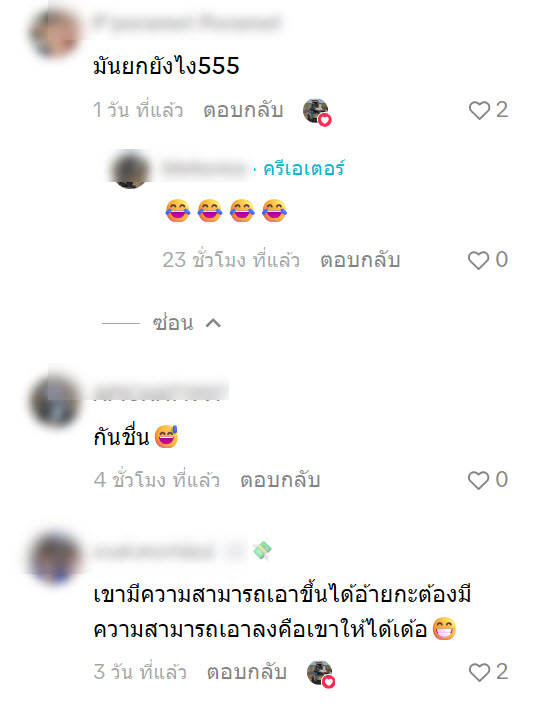Reply to the creator's emoji comment
The image size is (537, 726).
(x=360, y=260)
